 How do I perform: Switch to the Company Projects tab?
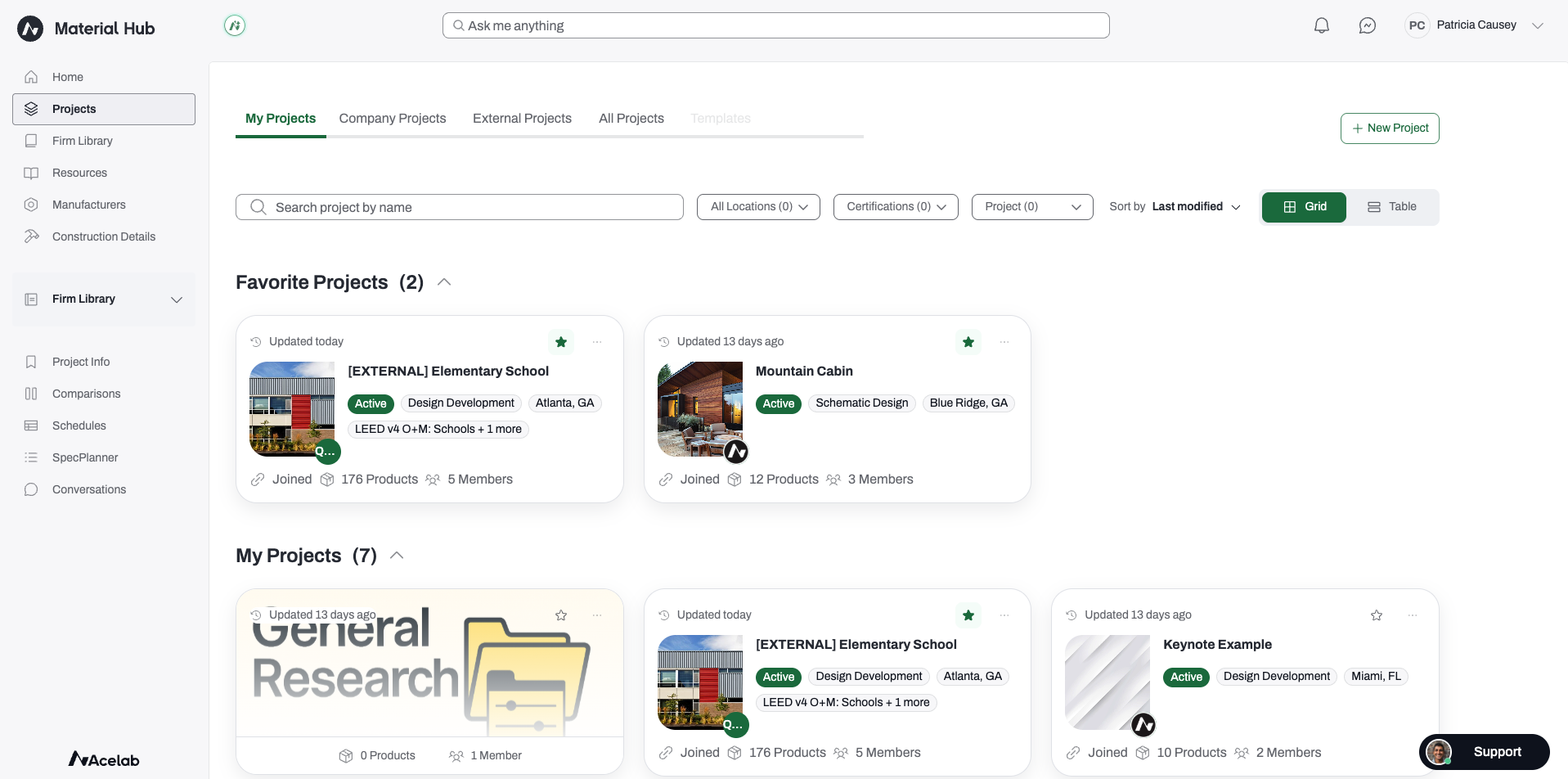pyautogui.click(x=393, y=119)
